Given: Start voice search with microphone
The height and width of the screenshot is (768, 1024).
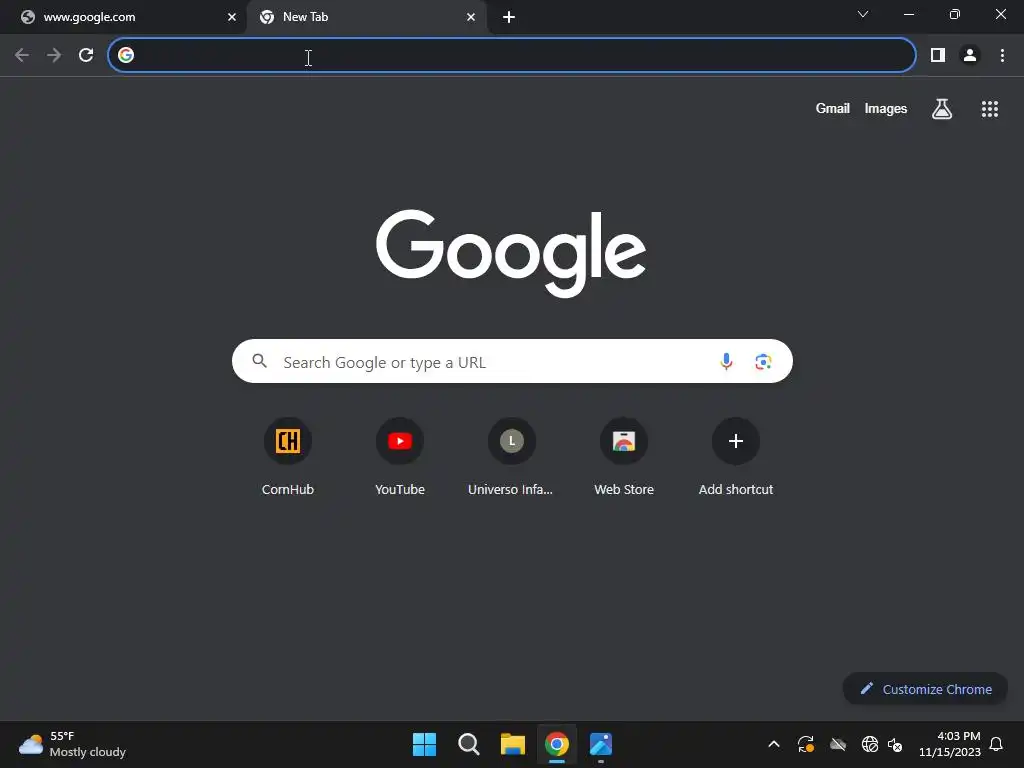Looking at the screenshot, I should (726, 361).
